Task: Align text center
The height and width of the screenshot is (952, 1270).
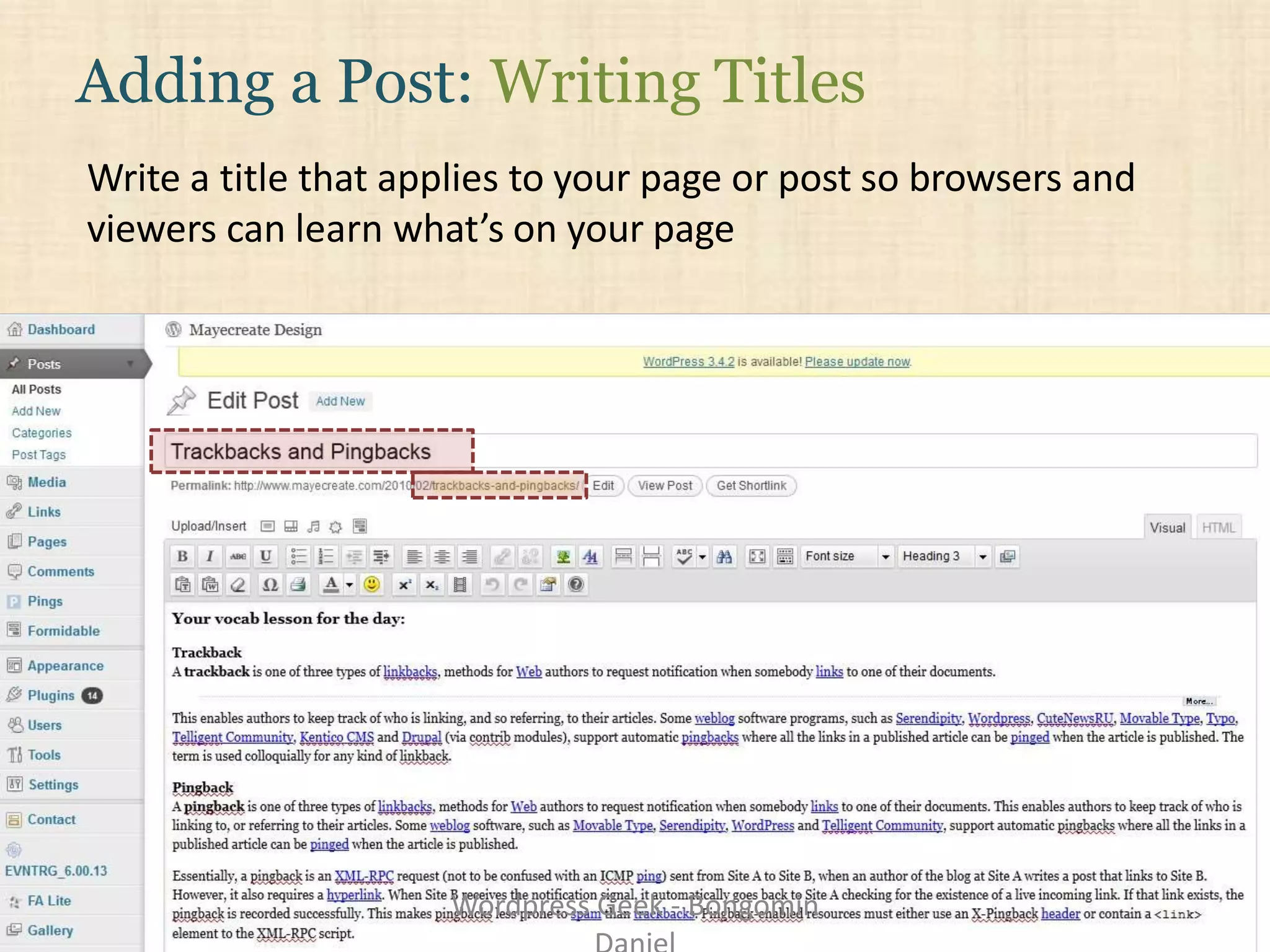Action: click(442, 556)
